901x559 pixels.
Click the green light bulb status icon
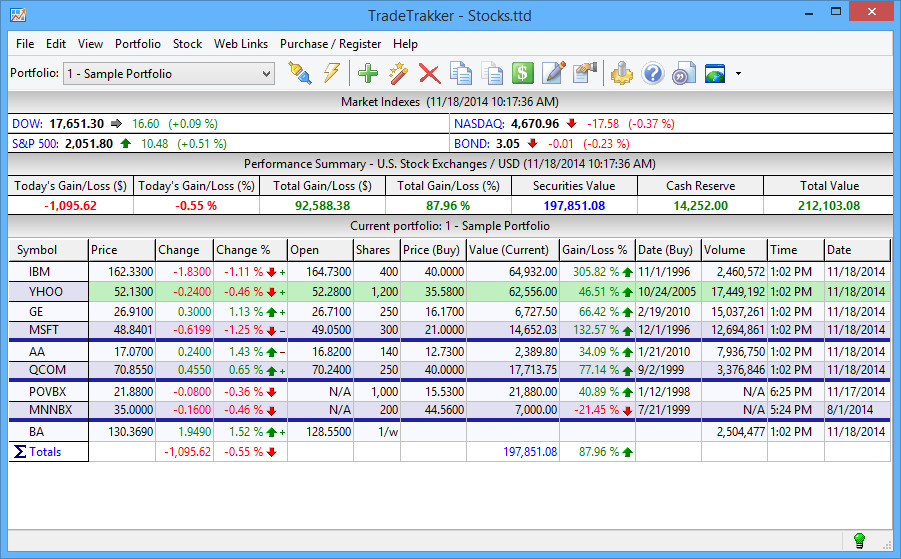859,540
